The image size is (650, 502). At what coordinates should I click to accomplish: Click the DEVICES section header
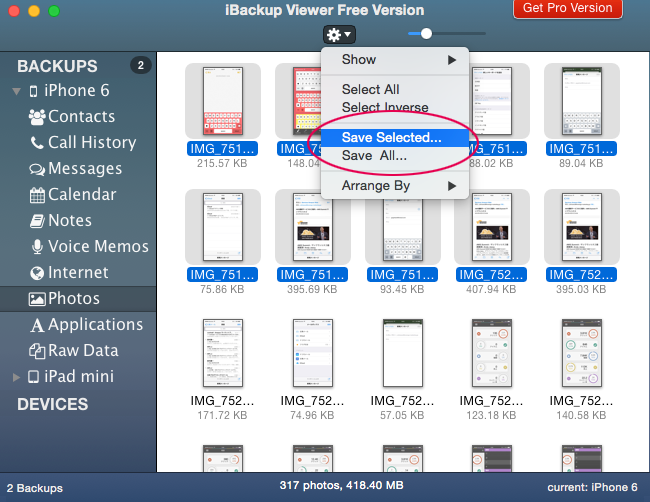[53, 404]
